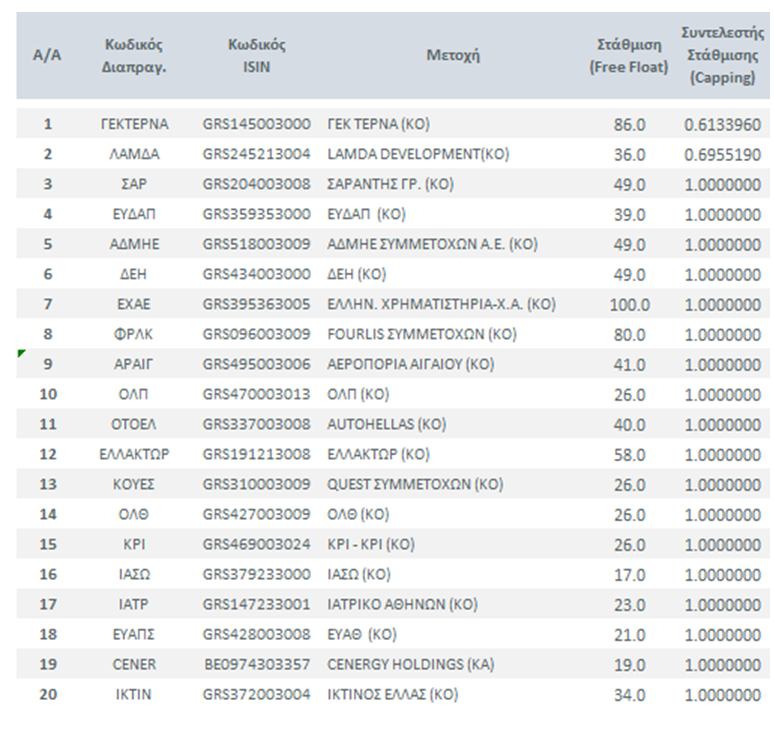Select the ticker cell ΛΑΜΔΑ
The width and height of the screenshot is (774, 733).
(x=134, y=154)
